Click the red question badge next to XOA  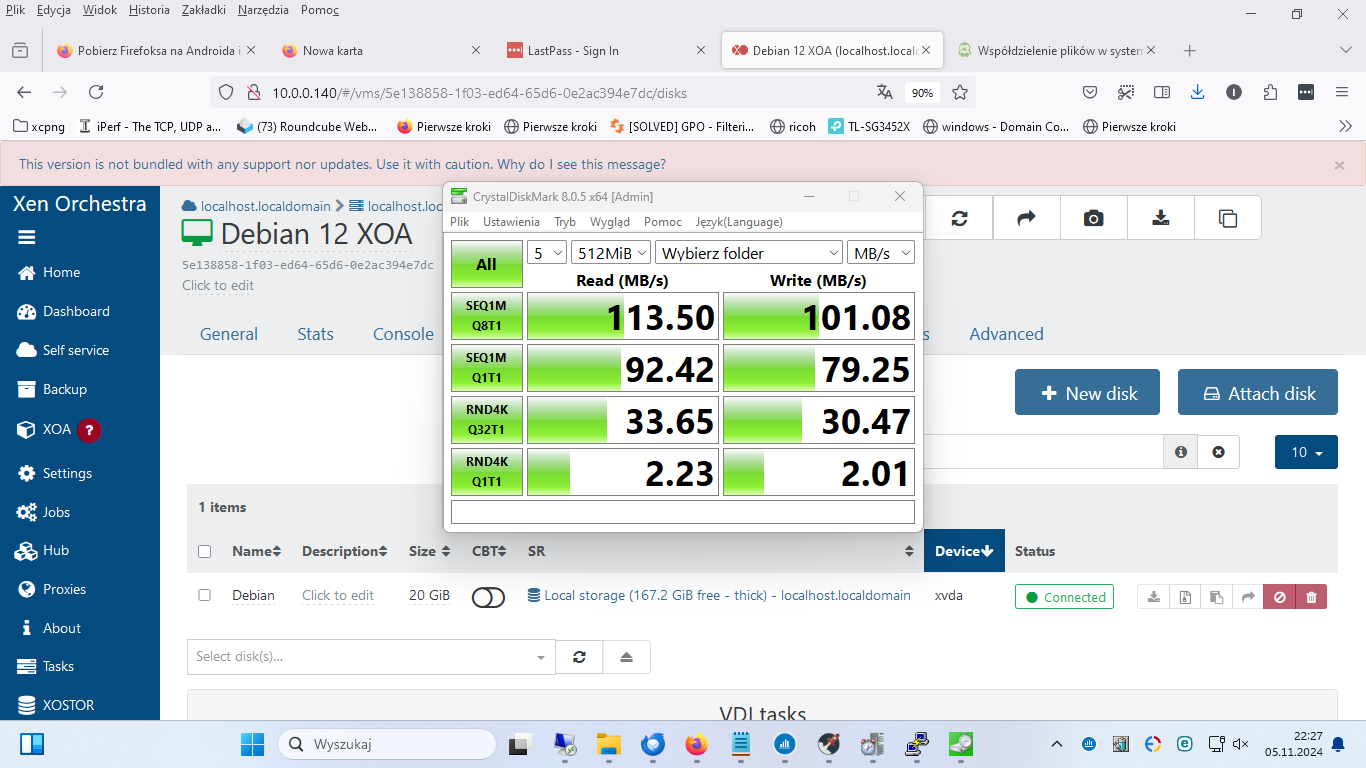click(89, 430)
